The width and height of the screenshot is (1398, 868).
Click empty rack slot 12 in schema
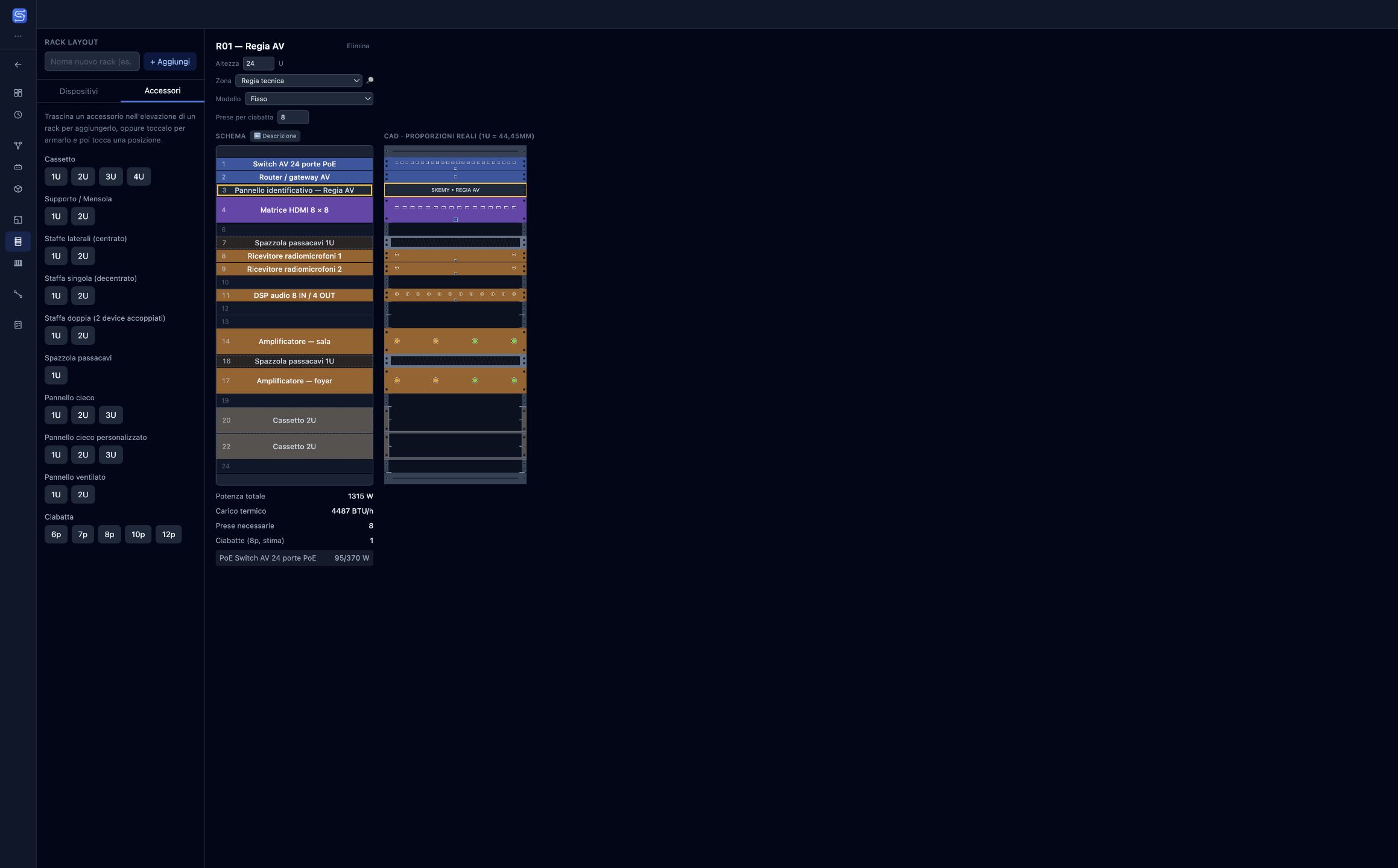pyautogui.click(x=294, y=309)
